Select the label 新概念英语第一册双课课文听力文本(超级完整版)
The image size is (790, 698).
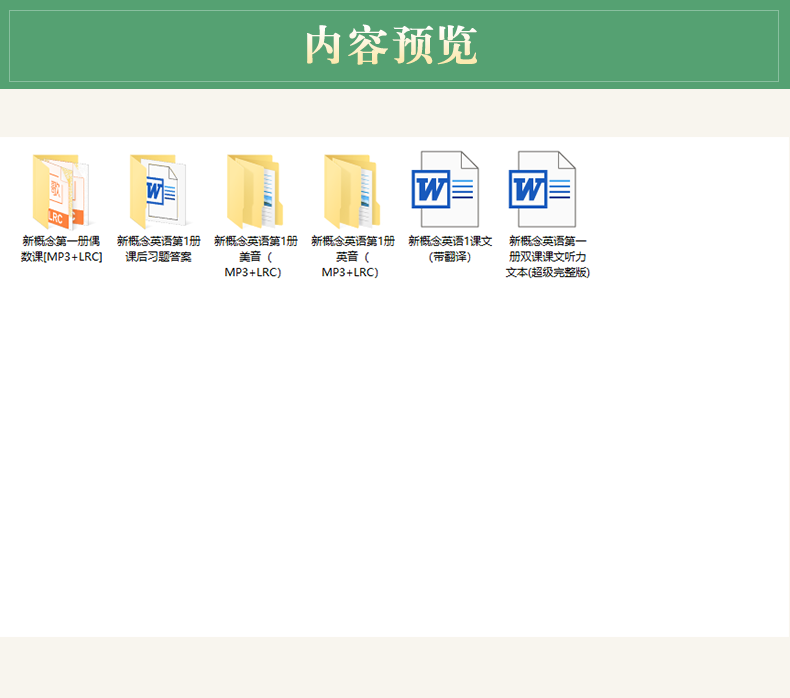coord(548,257)
